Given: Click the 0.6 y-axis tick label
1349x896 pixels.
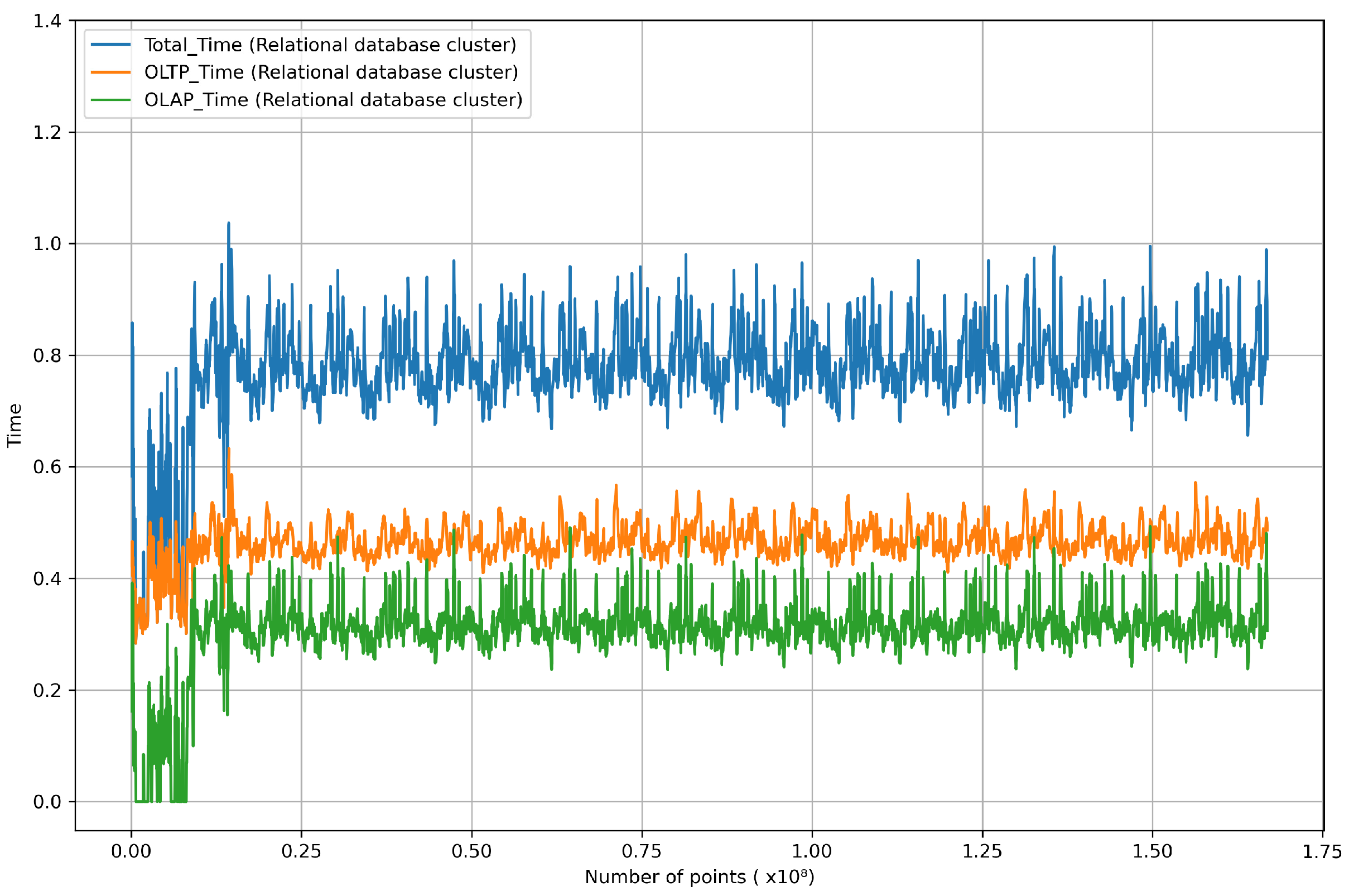Looking at the screenshot, I should tap(47, 467).
